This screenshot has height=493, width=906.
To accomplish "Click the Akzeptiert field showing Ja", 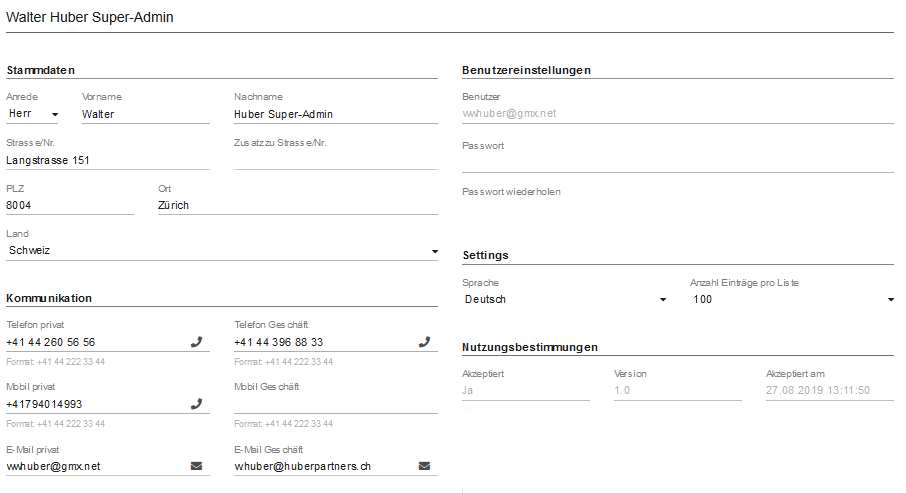I will tap(526, 391).
